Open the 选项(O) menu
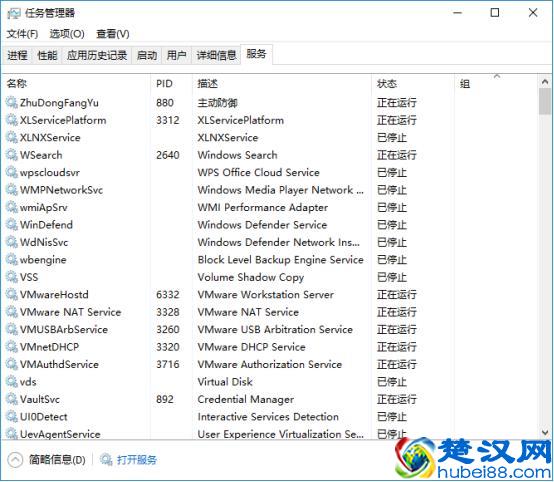The width and height of the screenshot is (554, 482). [x=67, y=34]
